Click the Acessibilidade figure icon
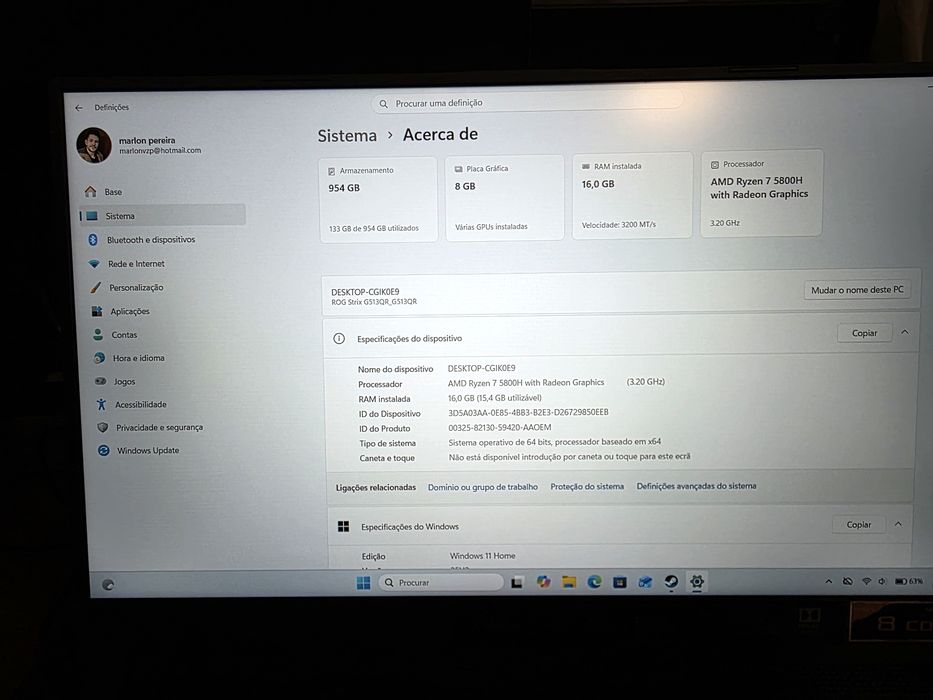This screenshot has height=700, width=933. (x=102, y=404)
